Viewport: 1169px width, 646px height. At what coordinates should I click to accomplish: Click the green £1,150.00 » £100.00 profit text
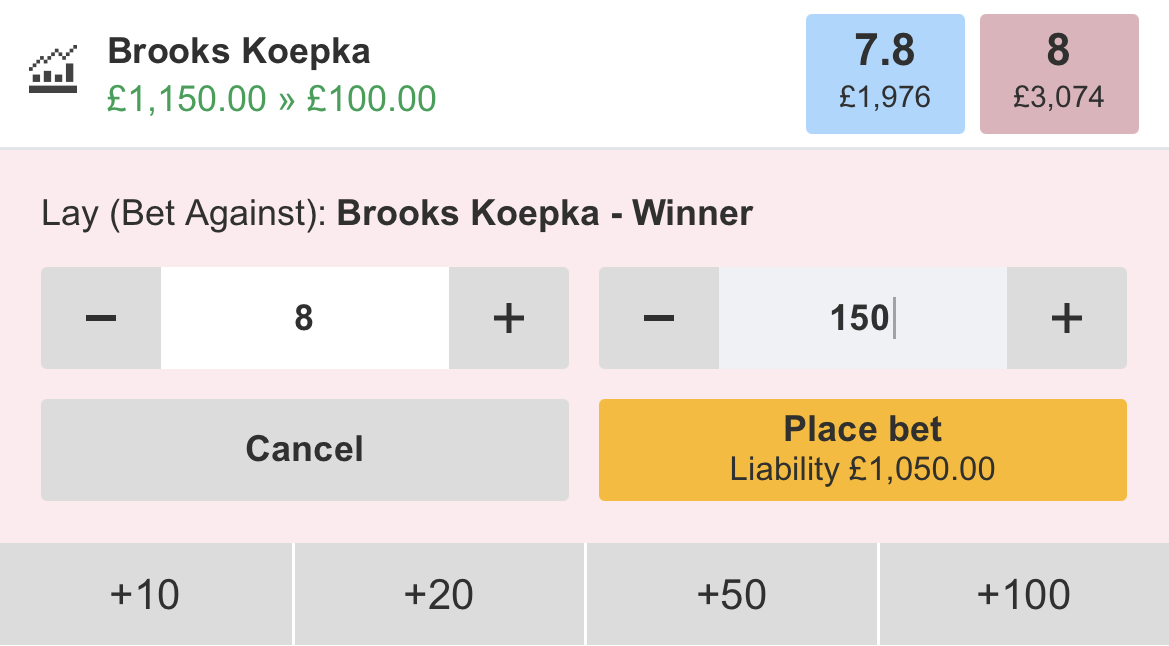click(x=271, y=98)
